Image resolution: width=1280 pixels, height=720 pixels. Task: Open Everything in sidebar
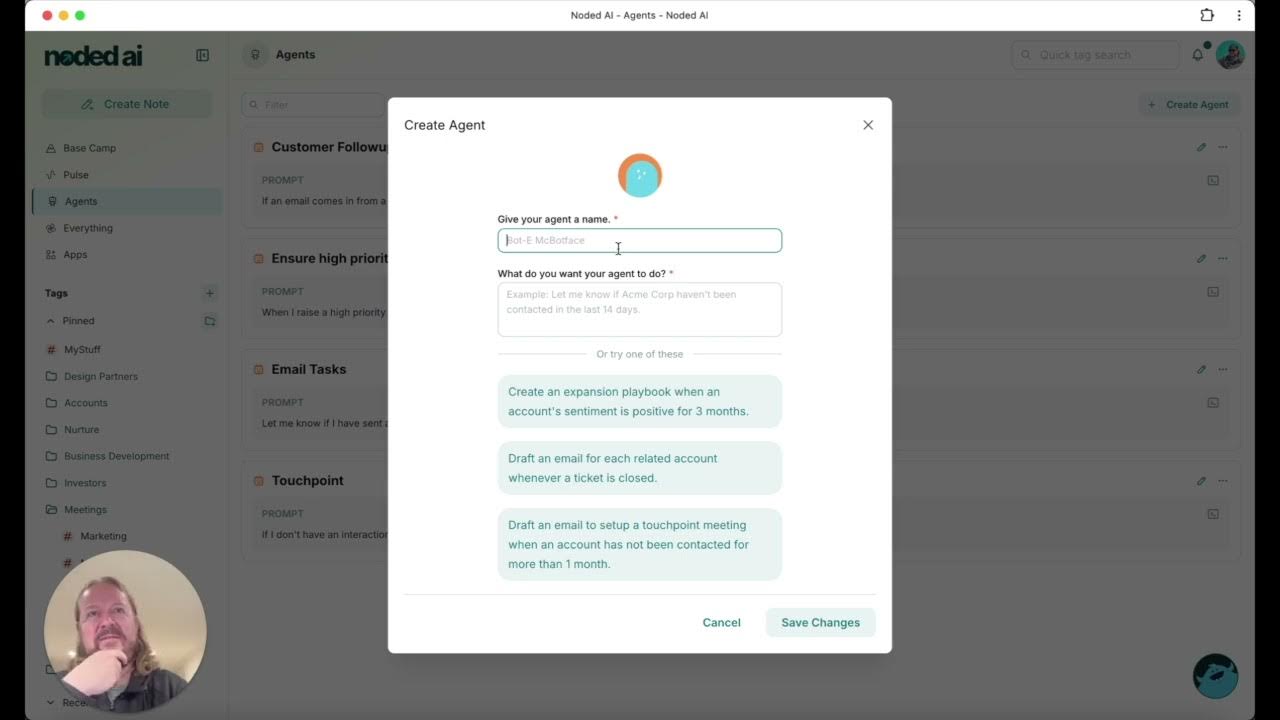click(x=88, y=228)
